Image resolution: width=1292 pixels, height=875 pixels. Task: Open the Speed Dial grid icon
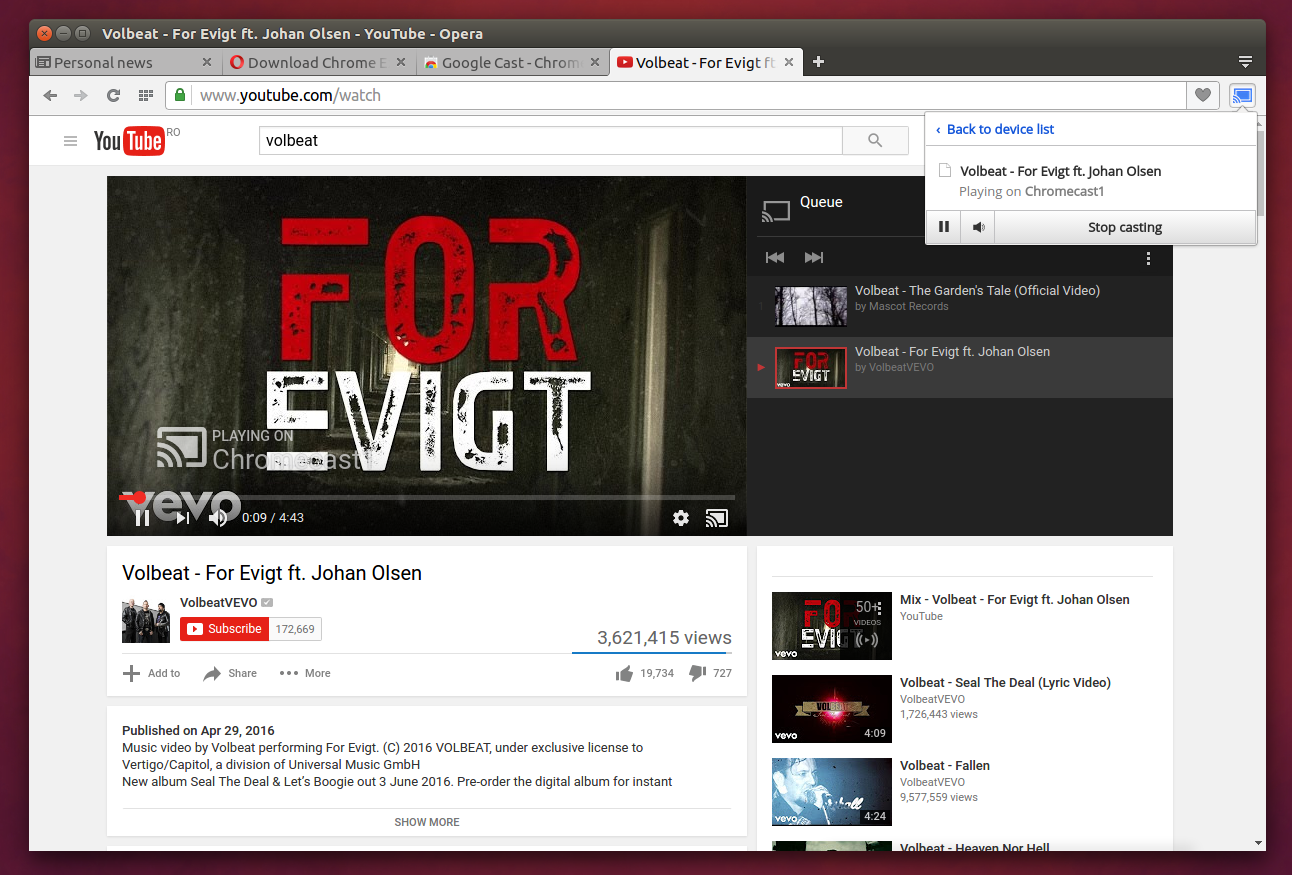point(145,96)
